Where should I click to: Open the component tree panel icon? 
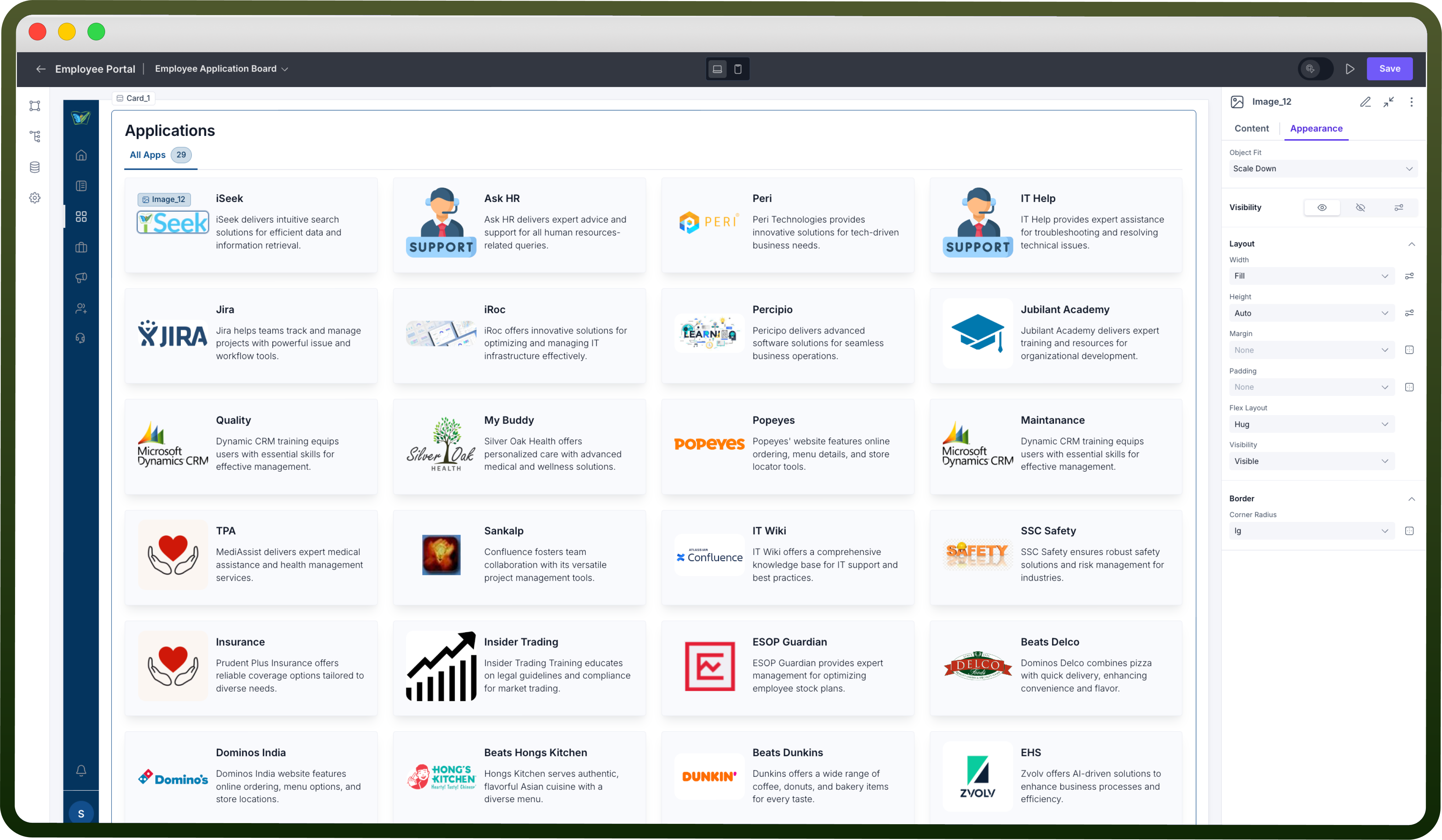click(x=35, y=136)
